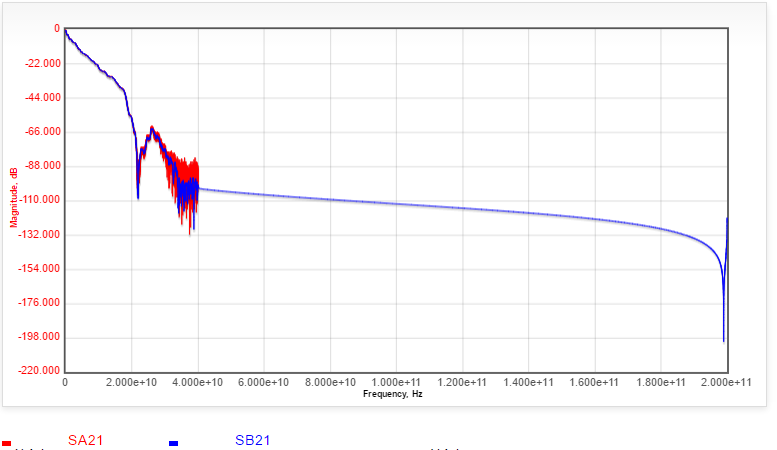The width and height of the screenshot is (777, 450).
Task: Click the 1.000e+11 x-axis tick label
Action: click(x=396, y=382)
